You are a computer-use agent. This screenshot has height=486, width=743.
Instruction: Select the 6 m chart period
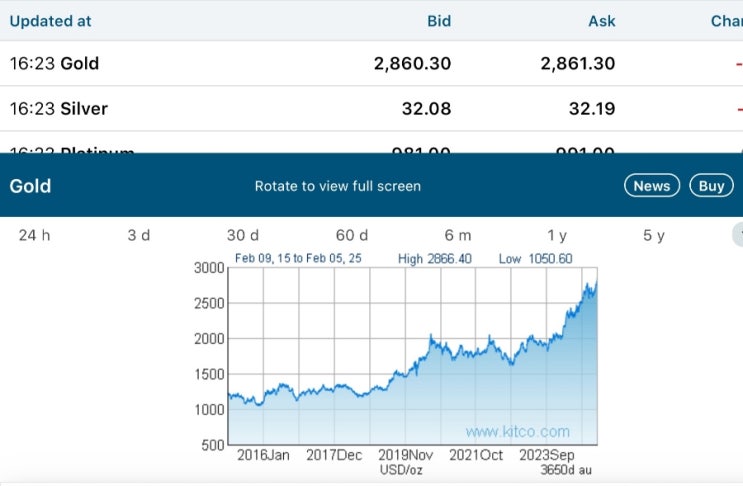pyautogui.click(x=458, y=235)
